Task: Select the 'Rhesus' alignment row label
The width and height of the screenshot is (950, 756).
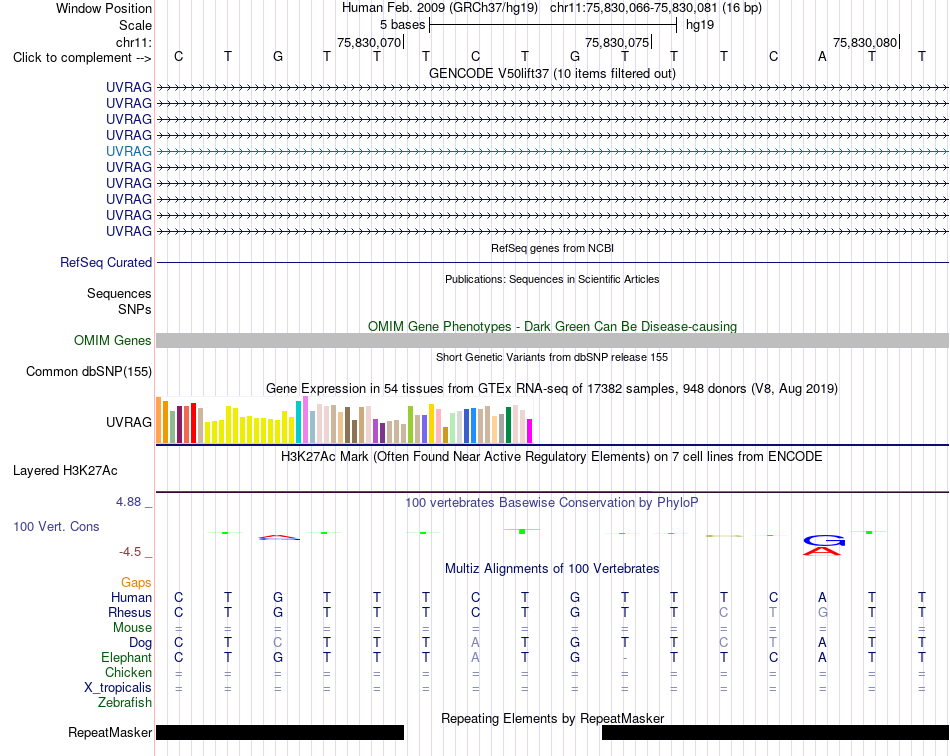Action: click(130, 612)
